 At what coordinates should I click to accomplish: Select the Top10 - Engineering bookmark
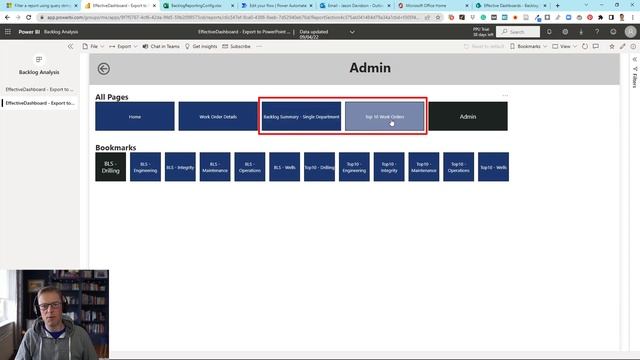(354, 167)
